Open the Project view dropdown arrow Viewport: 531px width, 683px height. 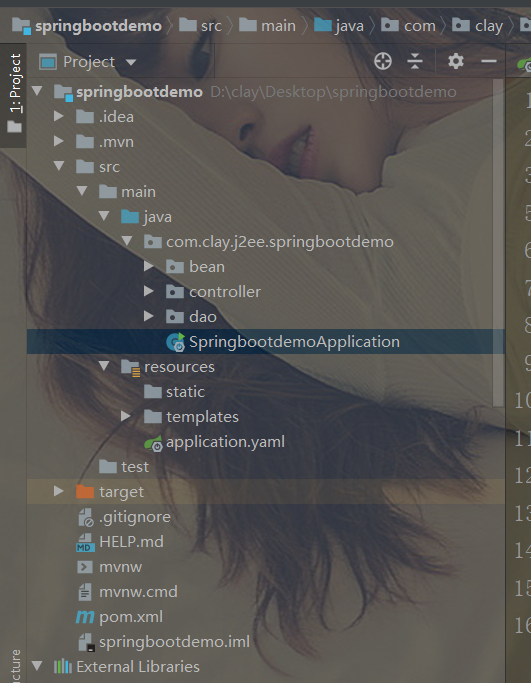click(x=131, y=62)
